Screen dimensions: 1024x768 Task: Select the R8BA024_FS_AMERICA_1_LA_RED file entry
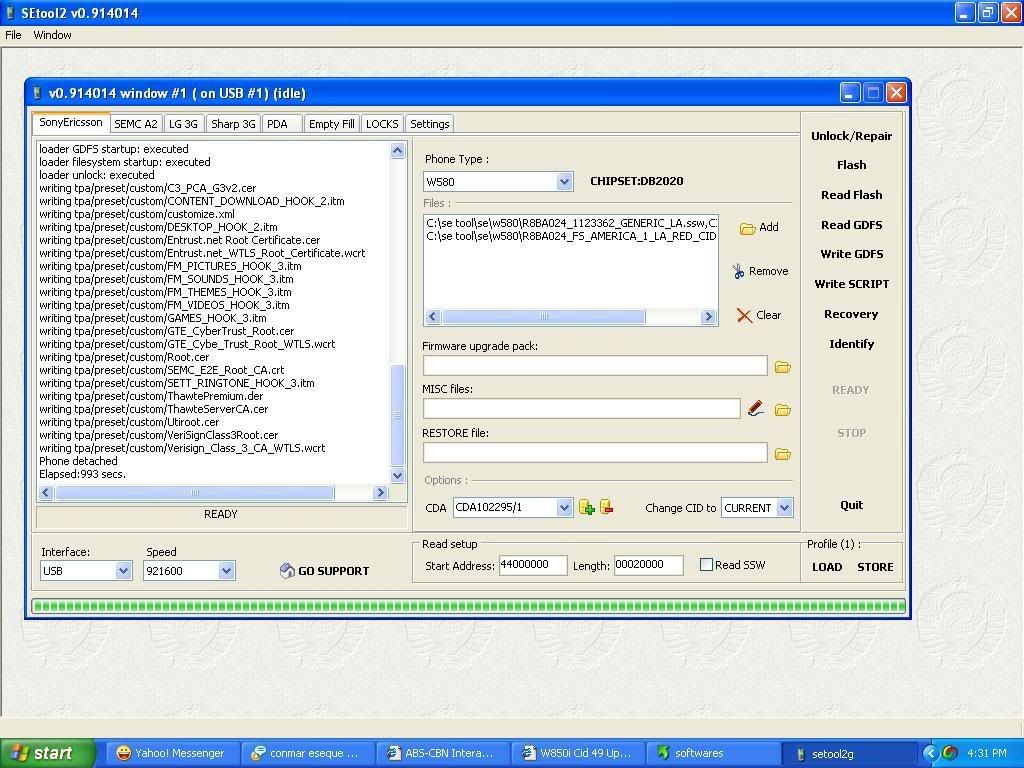(571, 236)
